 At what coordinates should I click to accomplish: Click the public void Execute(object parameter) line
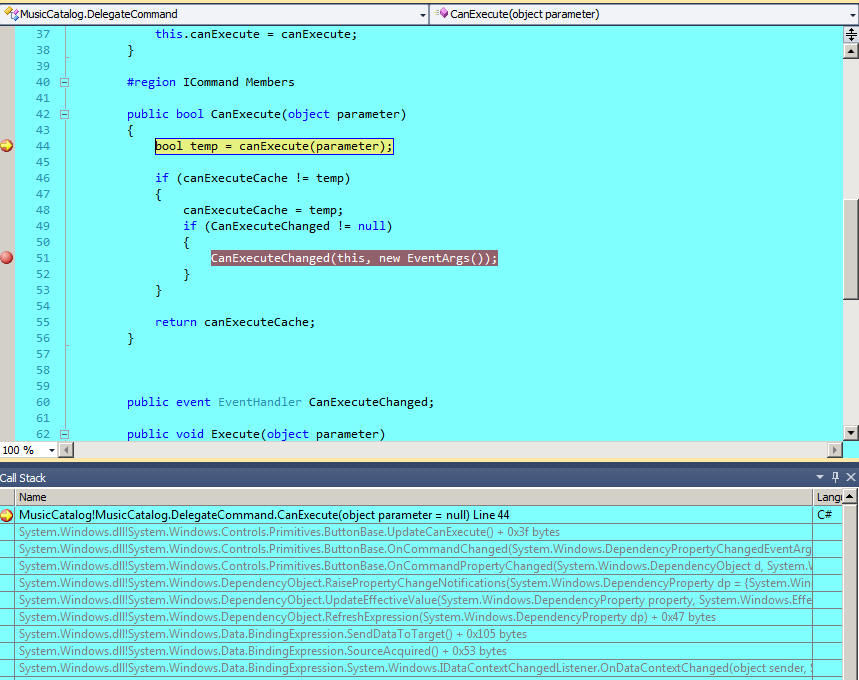pyautogui.click(x=256, y=434)
